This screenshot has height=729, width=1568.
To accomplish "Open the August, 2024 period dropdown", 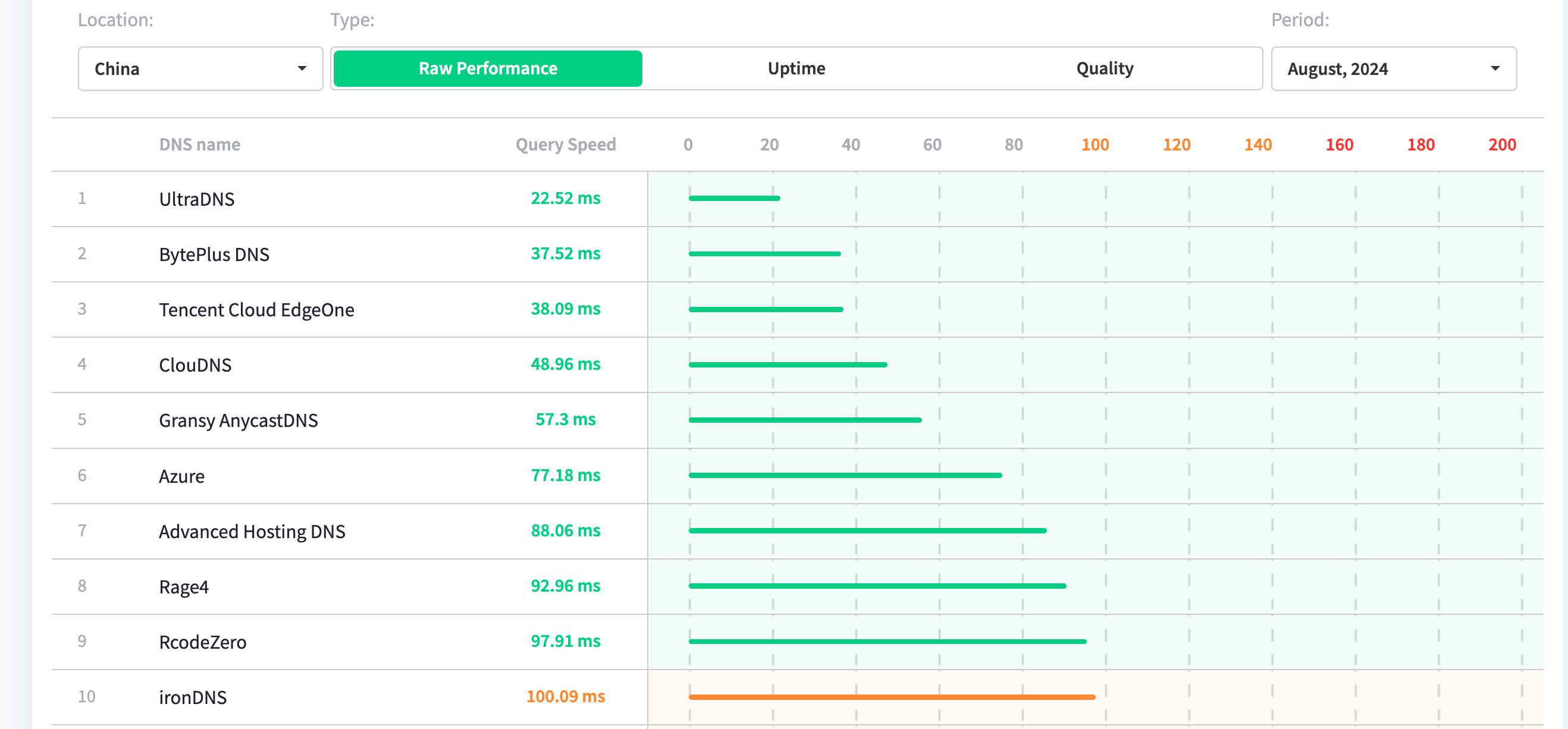I will [1393, 69].
